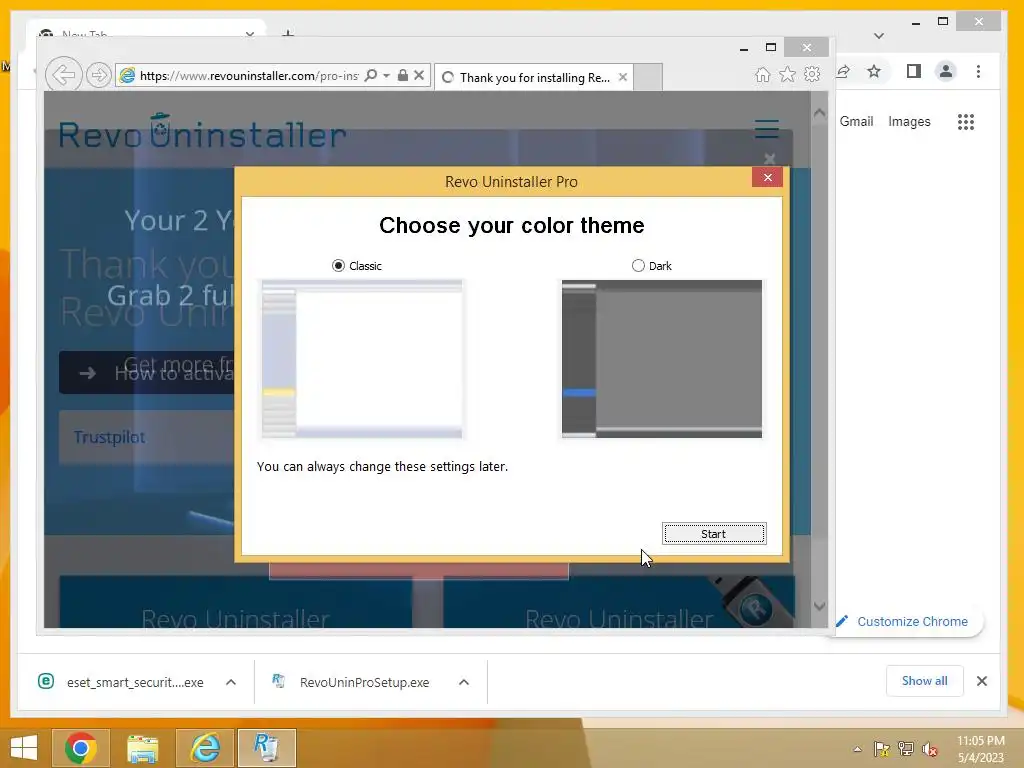Image resolution: width=1024 pixels, height=768 pixels.
Task: Stop page loading in Internet Explorer
Action: [x=419, y=75]
